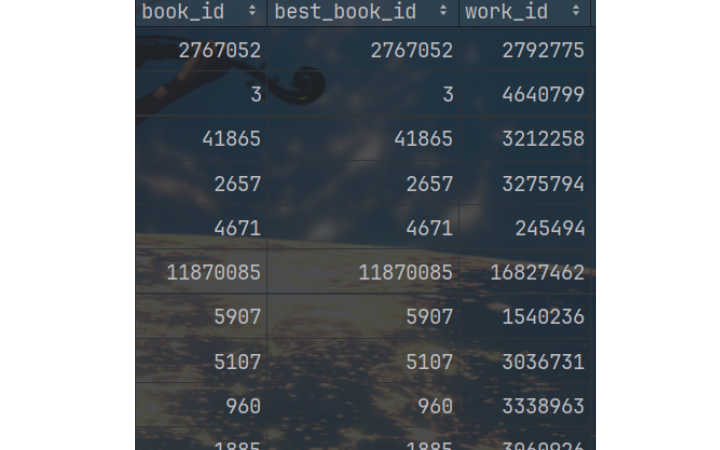Click work_id cell showing 245494
This screenshot has height=450, width=720.
pos(549,228)
